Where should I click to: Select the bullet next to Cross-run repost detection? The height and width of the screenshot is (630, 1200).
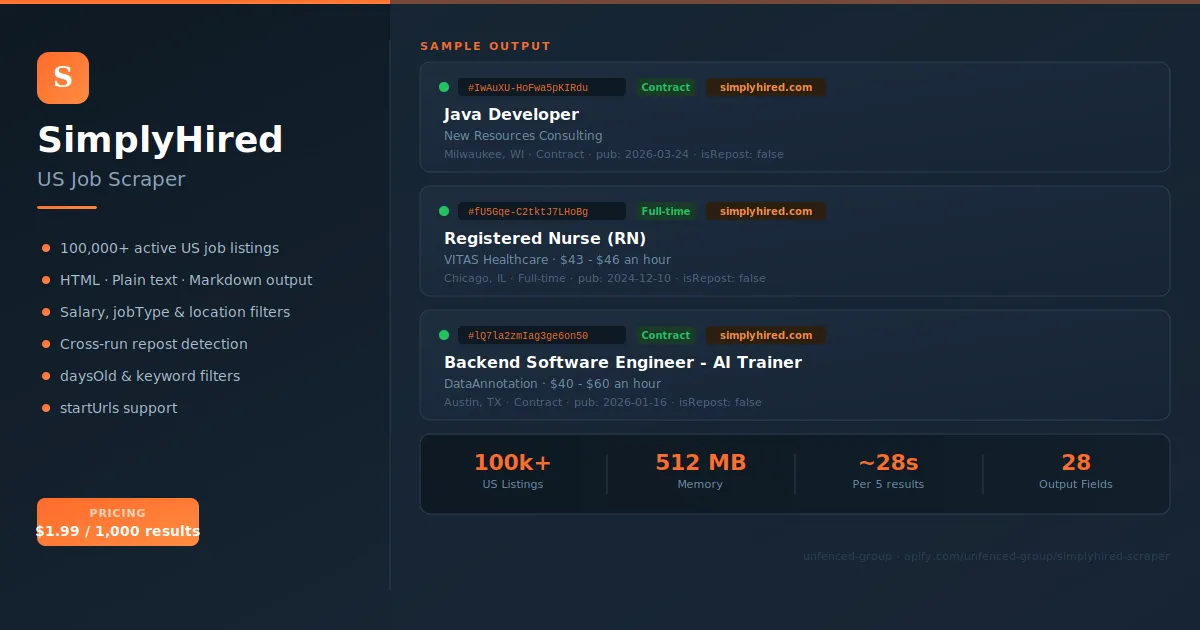(44, 344)
